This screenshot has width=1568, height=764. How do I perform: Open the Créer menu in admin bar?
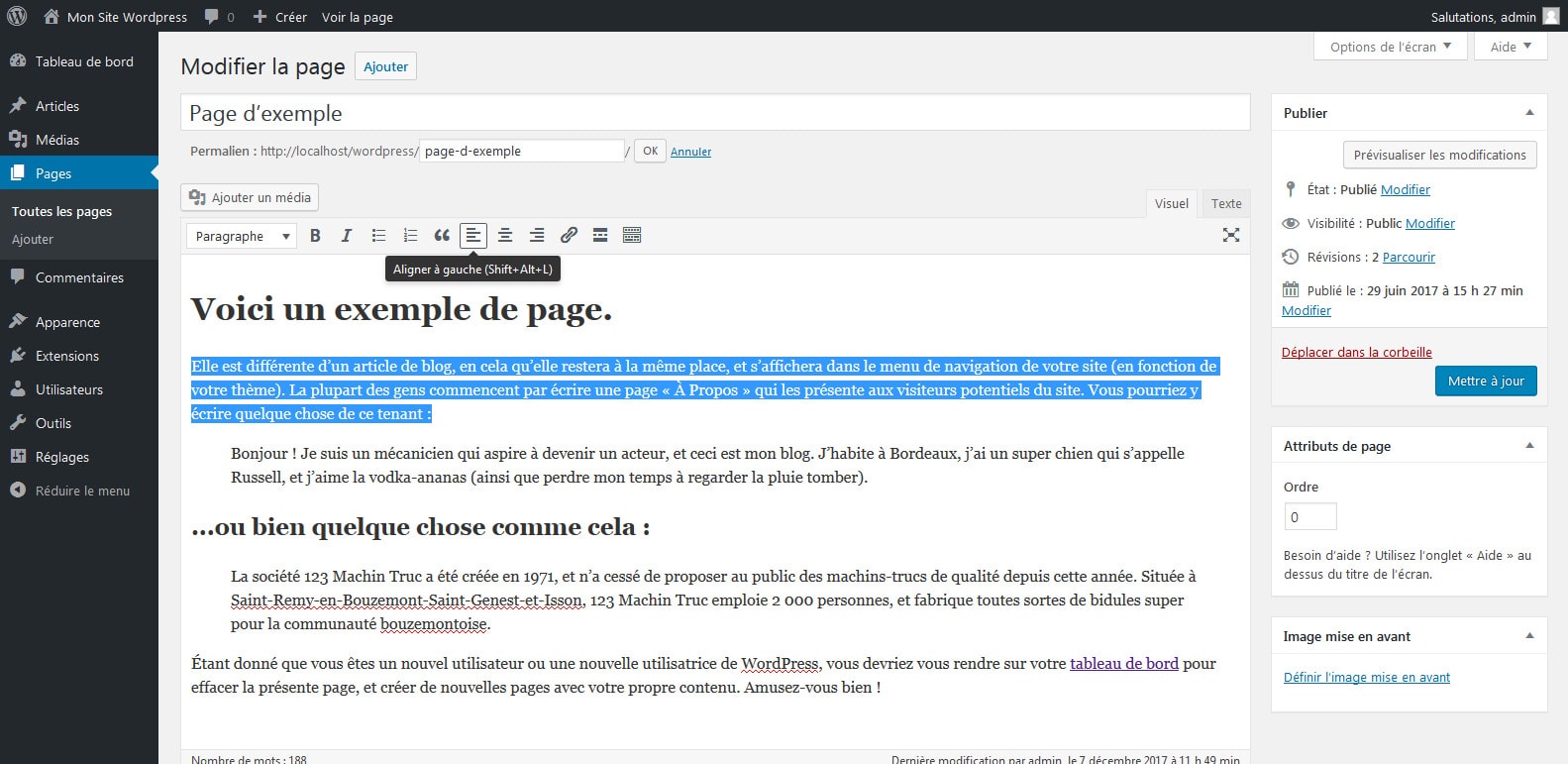279,17
